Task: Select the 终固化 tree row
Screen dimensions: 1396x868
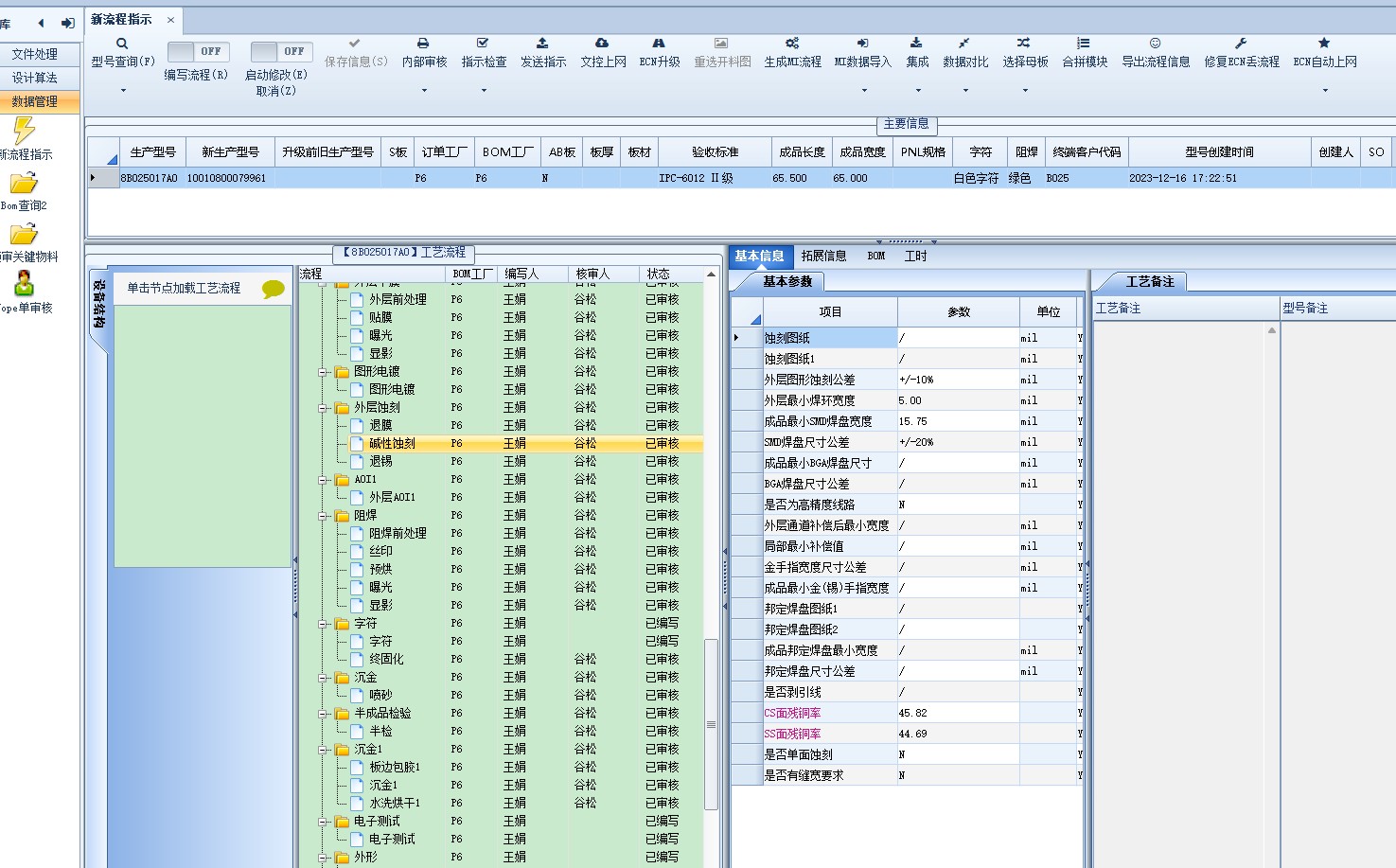Action: (502, 659)
